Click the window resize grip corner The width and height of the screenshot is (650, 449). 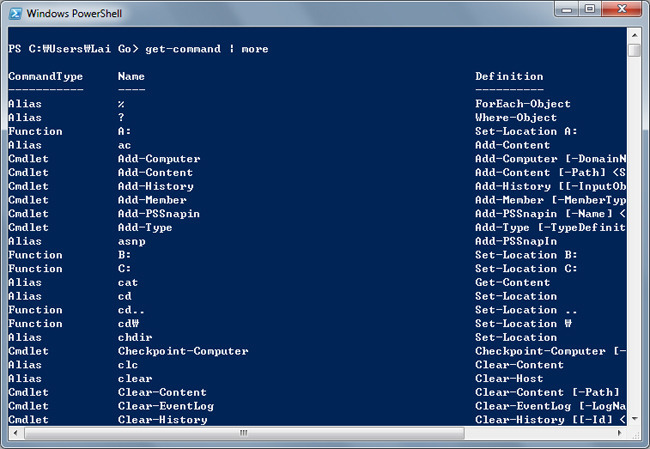(x=635, y=434)
